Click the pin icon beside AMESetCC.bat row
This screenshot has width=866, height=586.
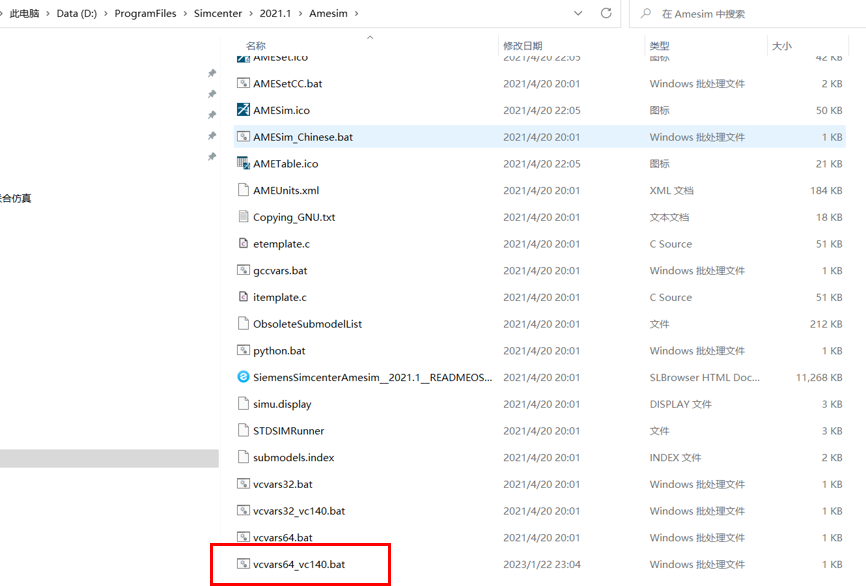212,94
